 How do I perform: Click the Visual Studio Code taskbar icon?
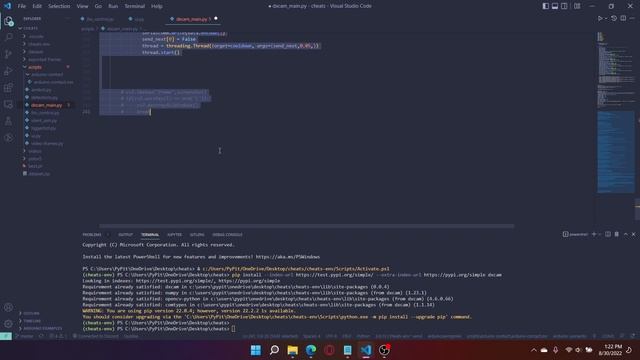[366, 350]
